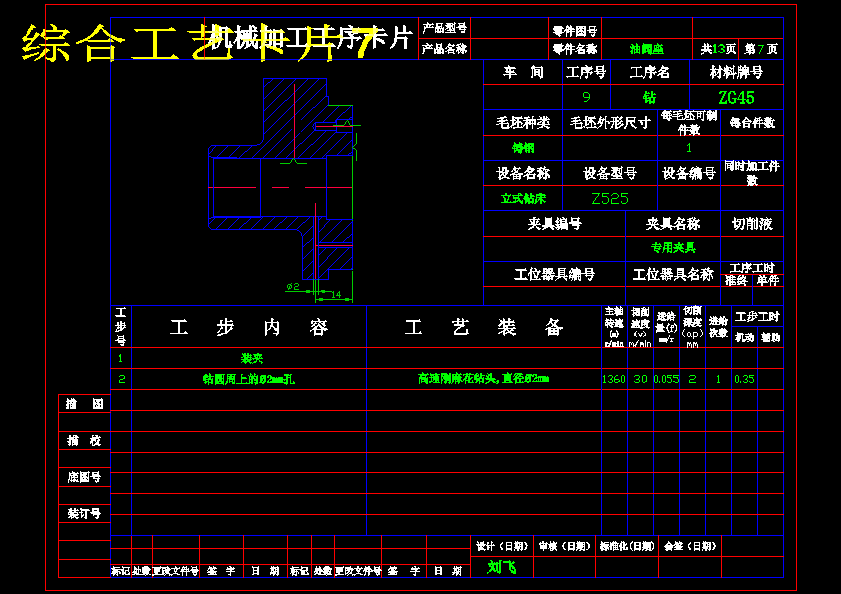Click the 'Ø2' dimension on the drawing
The width and height of the screenshot is (841, 594).
pos(293,287)
